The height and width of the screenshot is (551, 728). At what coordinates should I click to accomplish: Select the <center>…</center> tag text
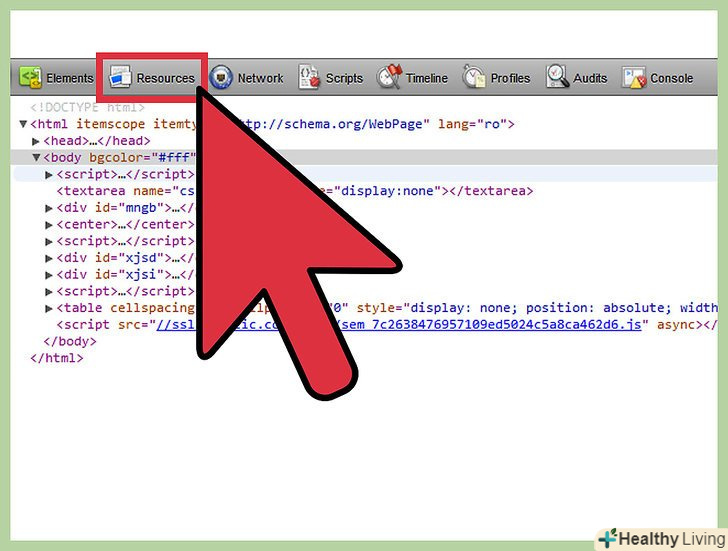pos(125,224)
